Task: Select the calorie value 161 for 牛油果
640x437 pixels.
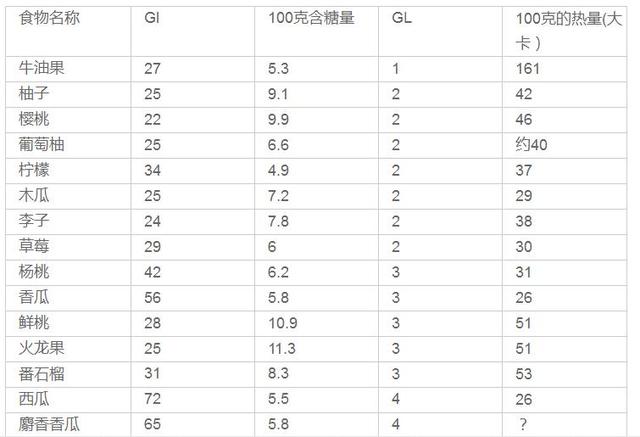Action: click(x=528, y=68)
